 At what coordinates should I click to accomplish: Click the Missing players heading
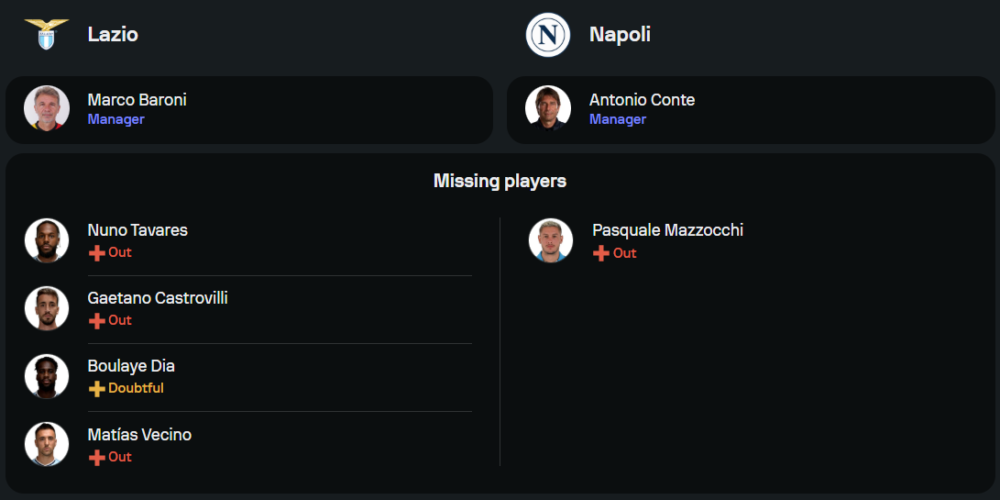point(500,181)
